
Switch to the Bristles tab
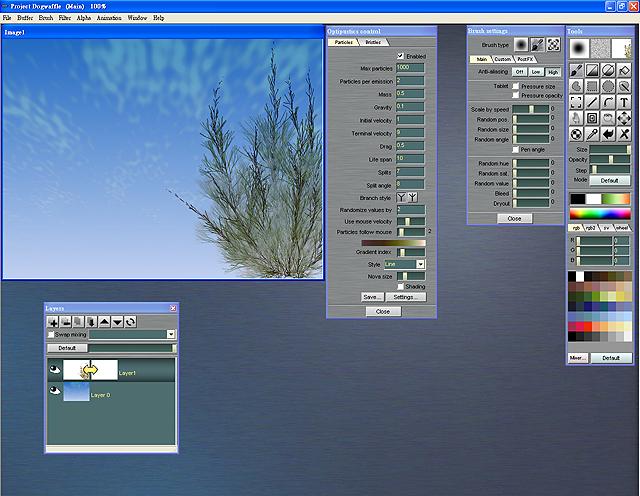[x=372, y=43]
